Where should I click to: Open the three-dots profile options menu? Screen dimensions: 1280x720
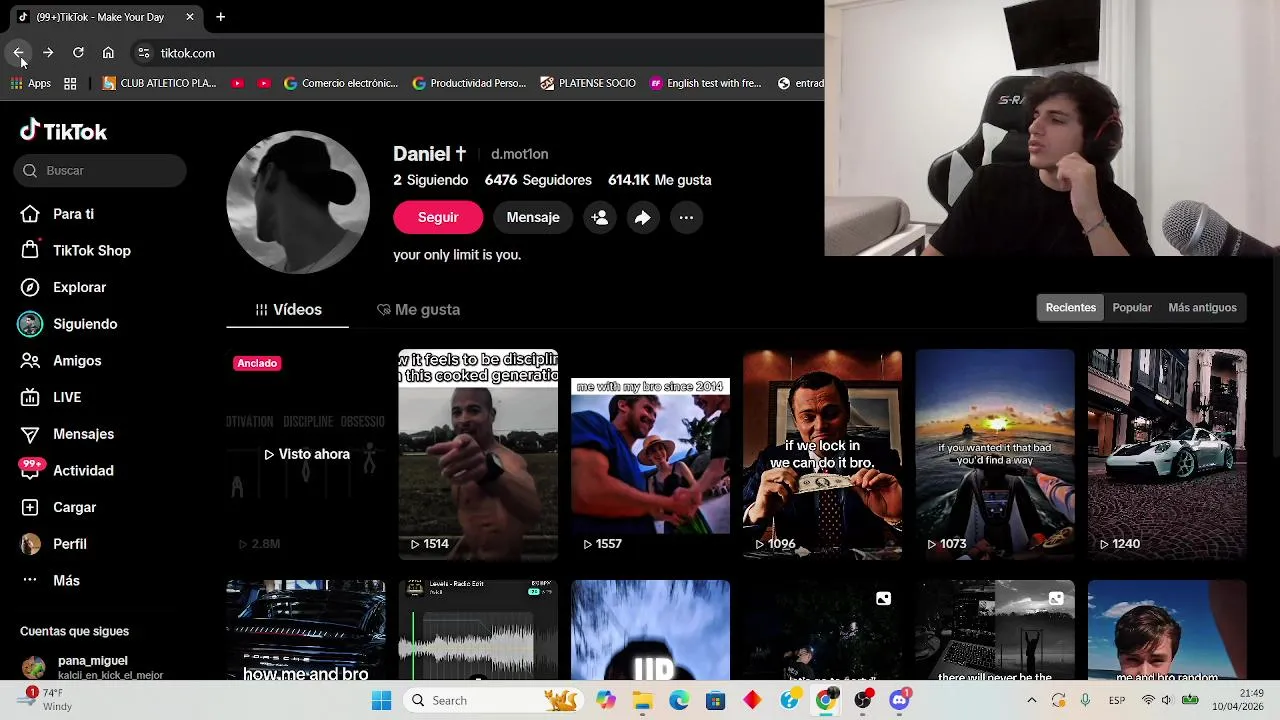(686, 217)
